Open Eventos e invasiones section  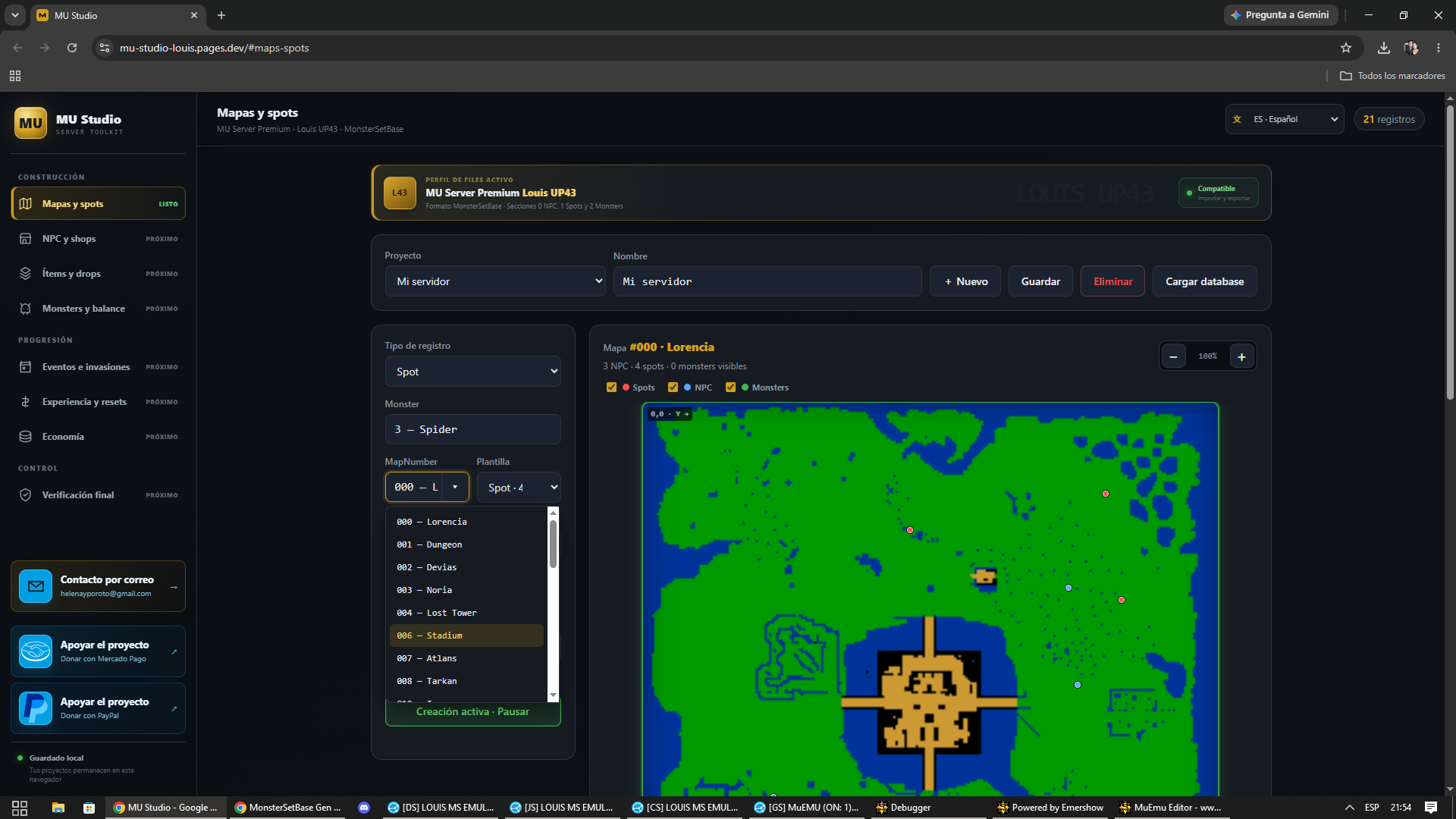pyautogui.click(x=99, y=367)
